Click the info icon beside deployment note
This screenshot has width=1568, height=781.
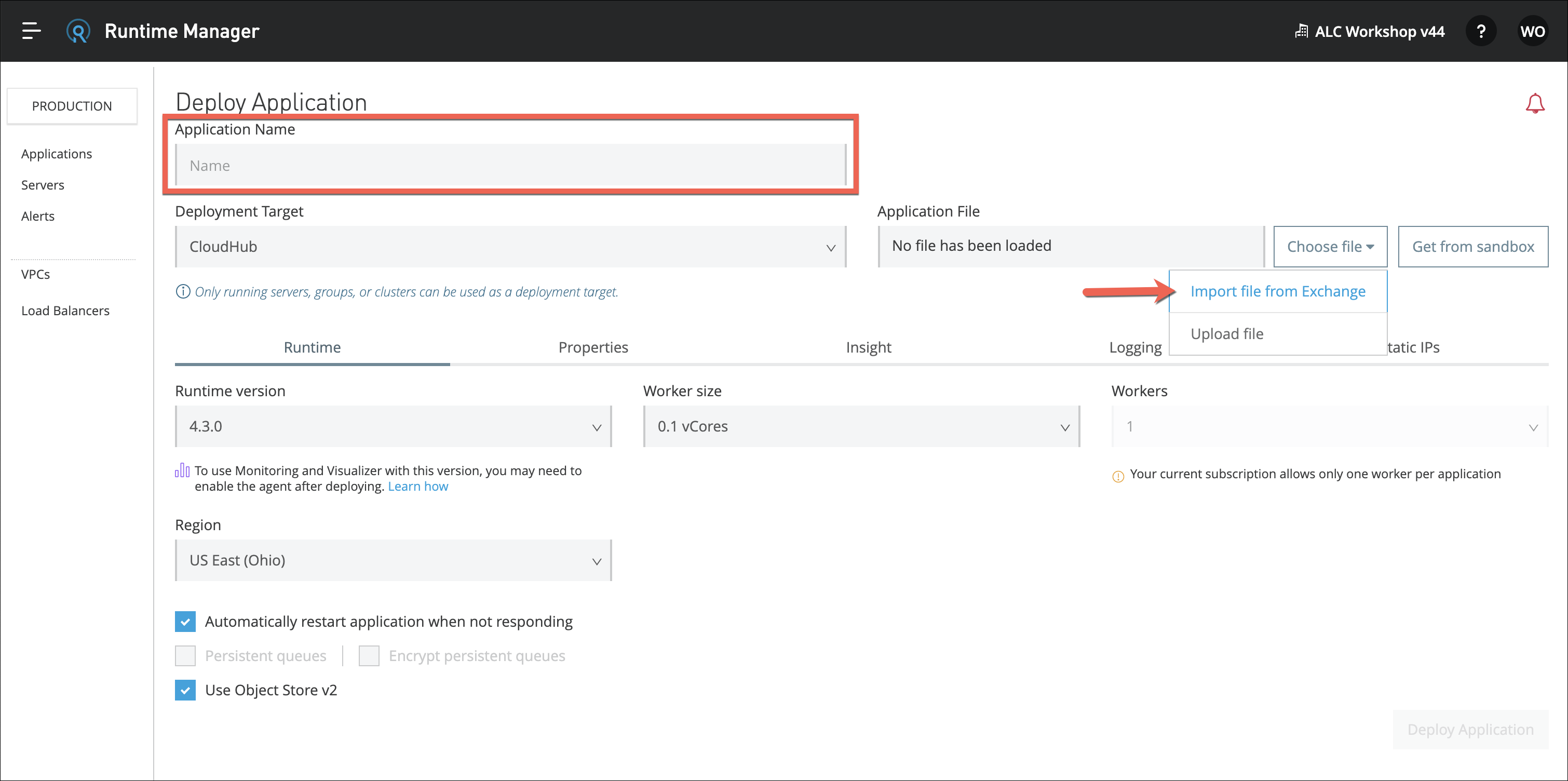183,292
